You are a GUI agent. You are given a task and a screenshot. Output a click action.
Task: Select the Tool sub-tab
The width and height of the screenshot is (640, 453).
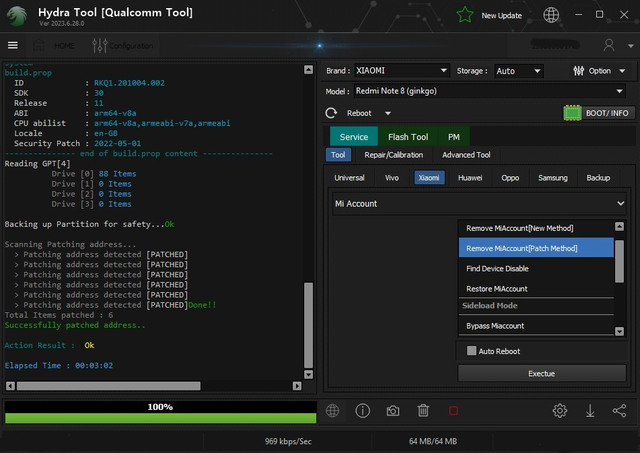pos(338,155)
